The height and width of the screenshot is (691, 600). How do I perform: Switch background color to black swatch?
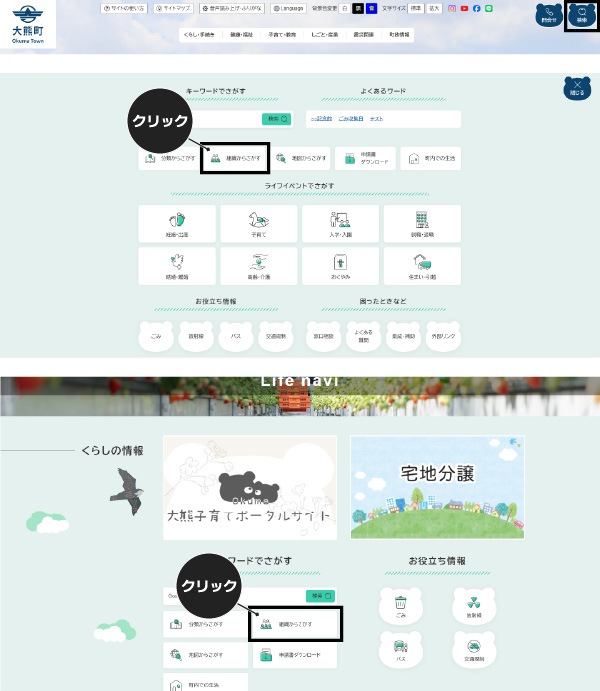coord(358,8)
